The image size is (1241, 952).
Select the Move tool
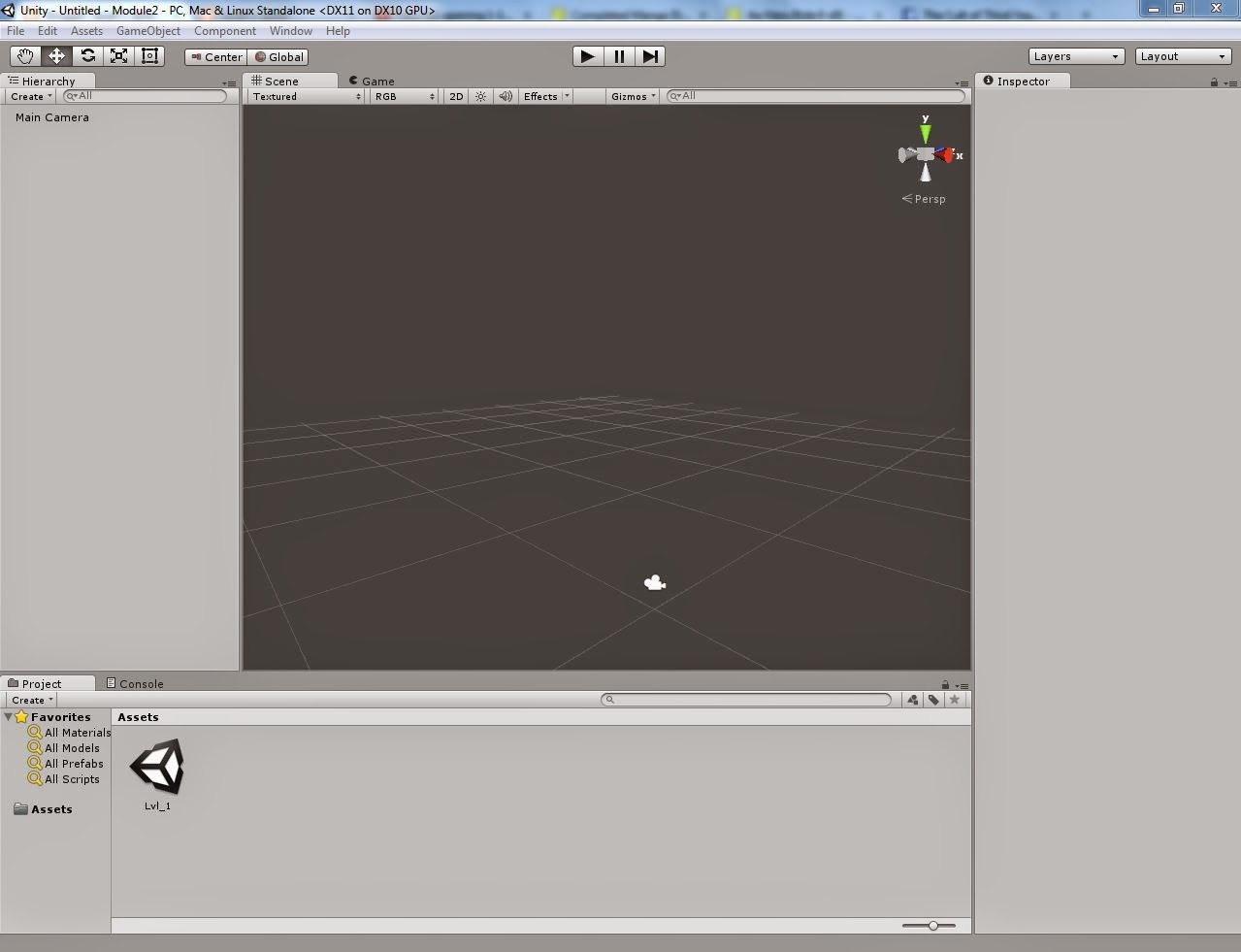tap(55, 55)
